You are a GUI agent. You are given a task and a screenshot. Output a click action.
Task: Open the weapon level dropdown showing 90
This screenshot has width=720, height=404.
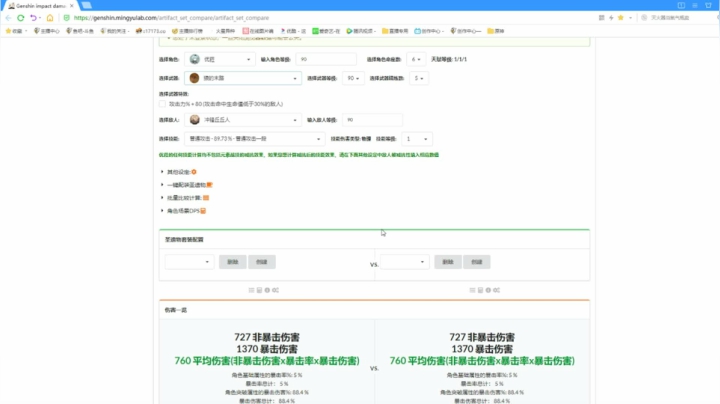(353, 78)
